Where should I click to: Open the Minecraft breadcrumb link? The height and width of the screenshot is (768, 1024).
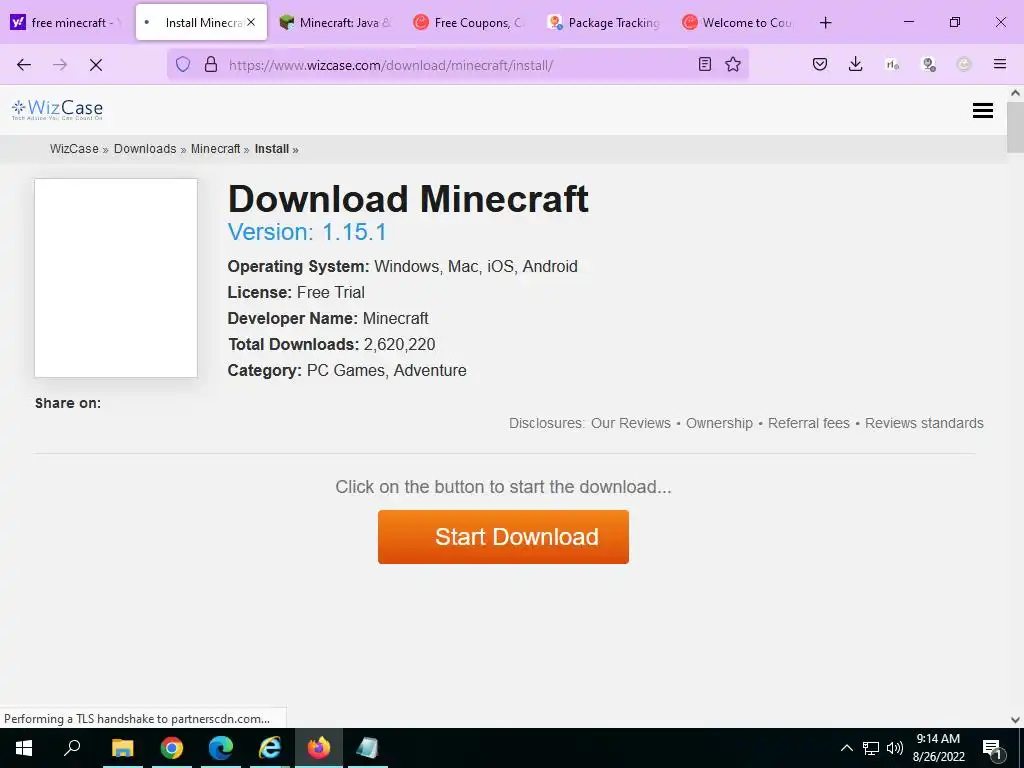(216, 149)
